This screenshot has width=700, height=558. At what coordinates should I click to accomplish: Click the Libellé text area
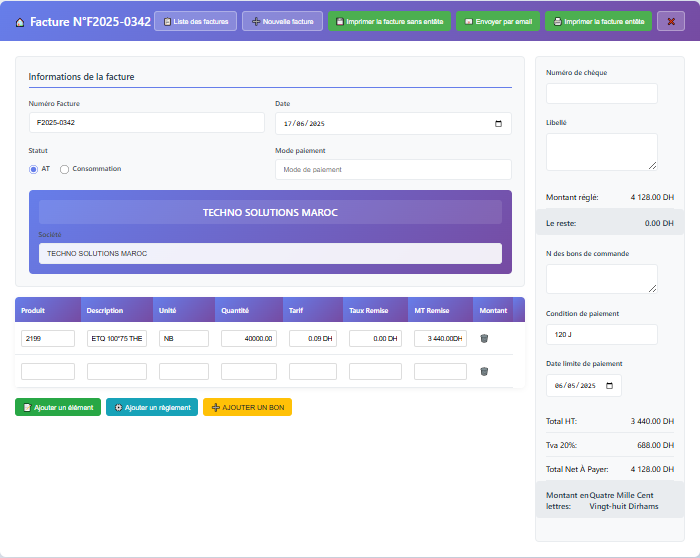601,152
